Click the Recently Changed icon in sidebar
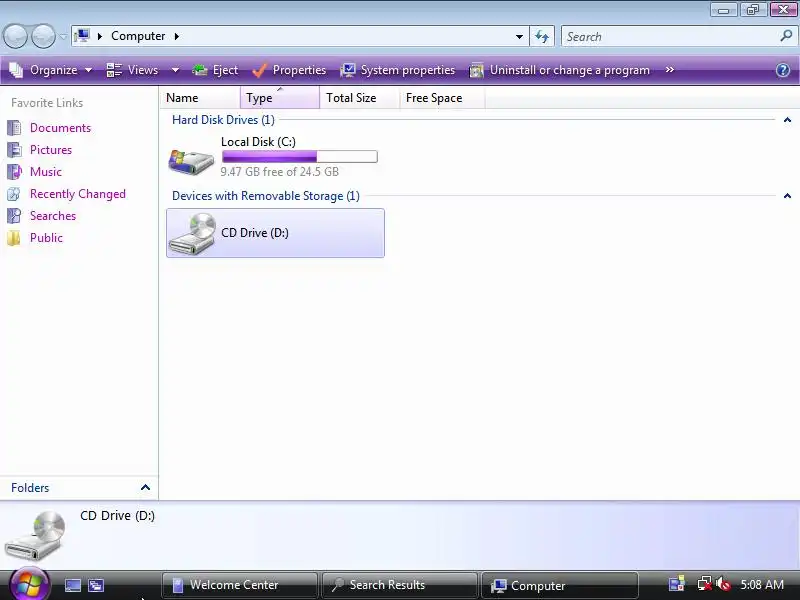Viewport: 800px width, 600px height. (14, 194)
